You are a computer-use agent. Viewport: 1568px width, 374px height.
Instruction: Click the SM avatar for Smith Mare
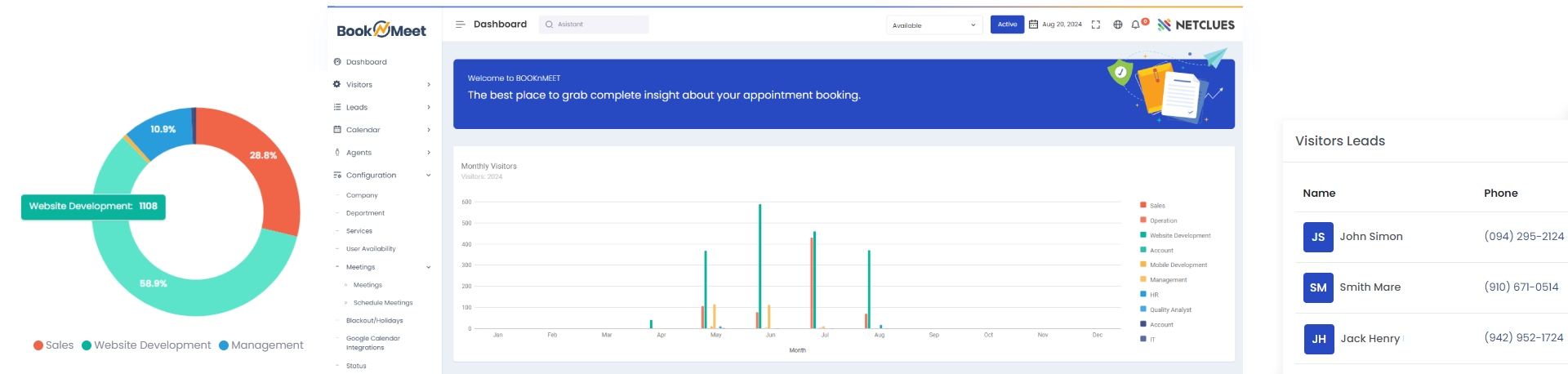pyautogui.click(x=1318, y=287)
